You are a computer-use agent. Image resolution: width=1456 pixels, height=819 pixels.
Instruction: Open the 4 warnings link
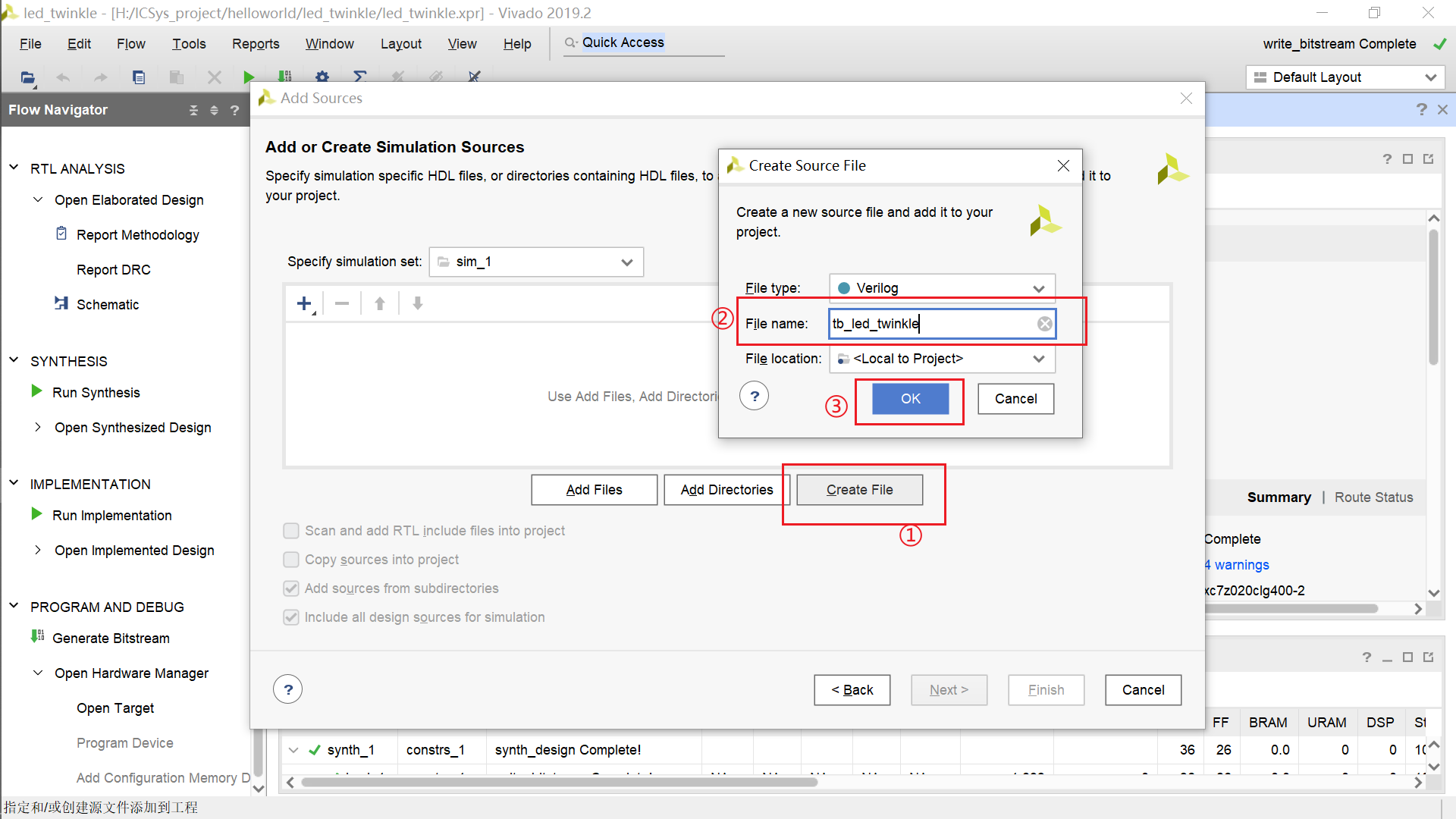click(x=1237, y=565)
